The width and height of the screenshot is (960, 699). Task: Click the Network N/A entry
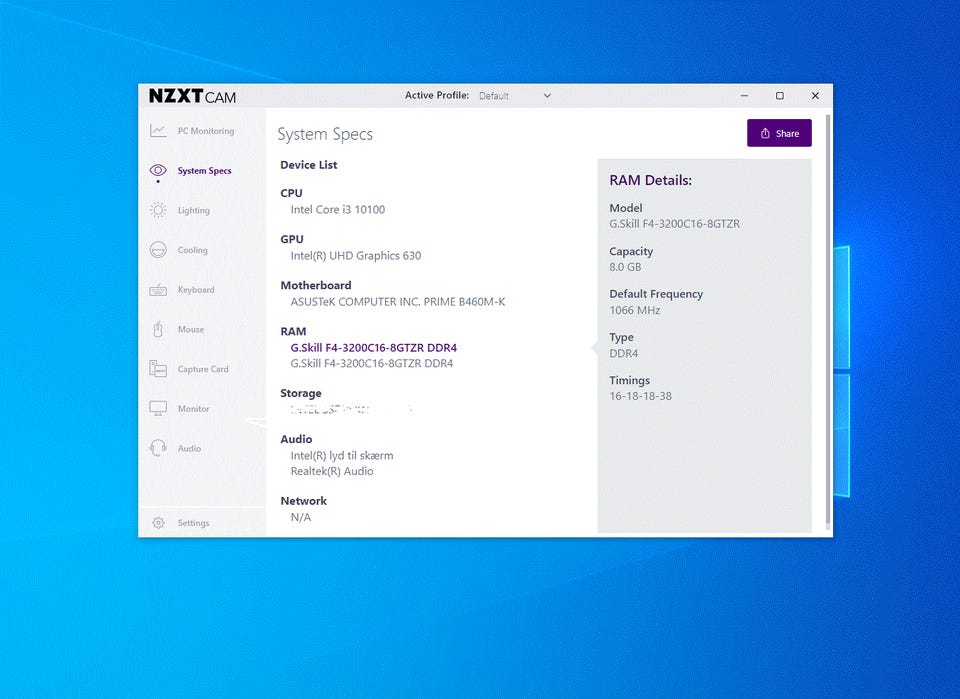(301, 517)
